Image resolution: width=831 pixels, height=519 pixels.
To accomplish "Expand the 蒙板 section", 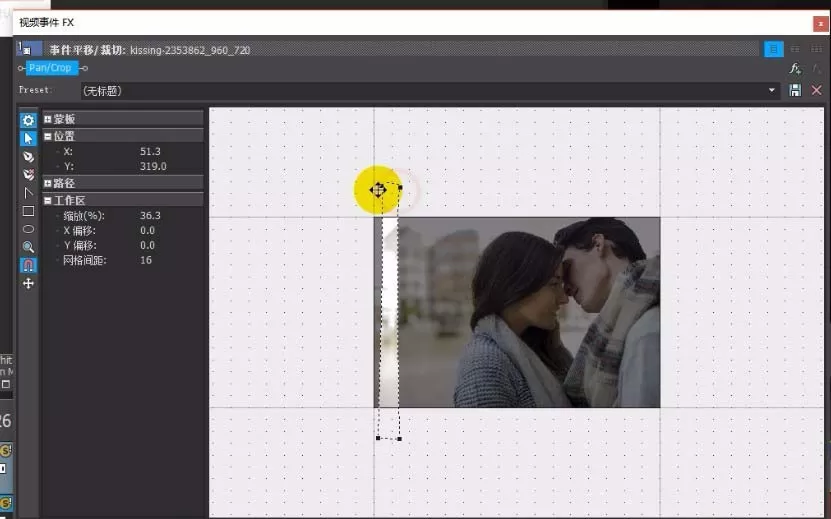I will (x=48, y=119).
